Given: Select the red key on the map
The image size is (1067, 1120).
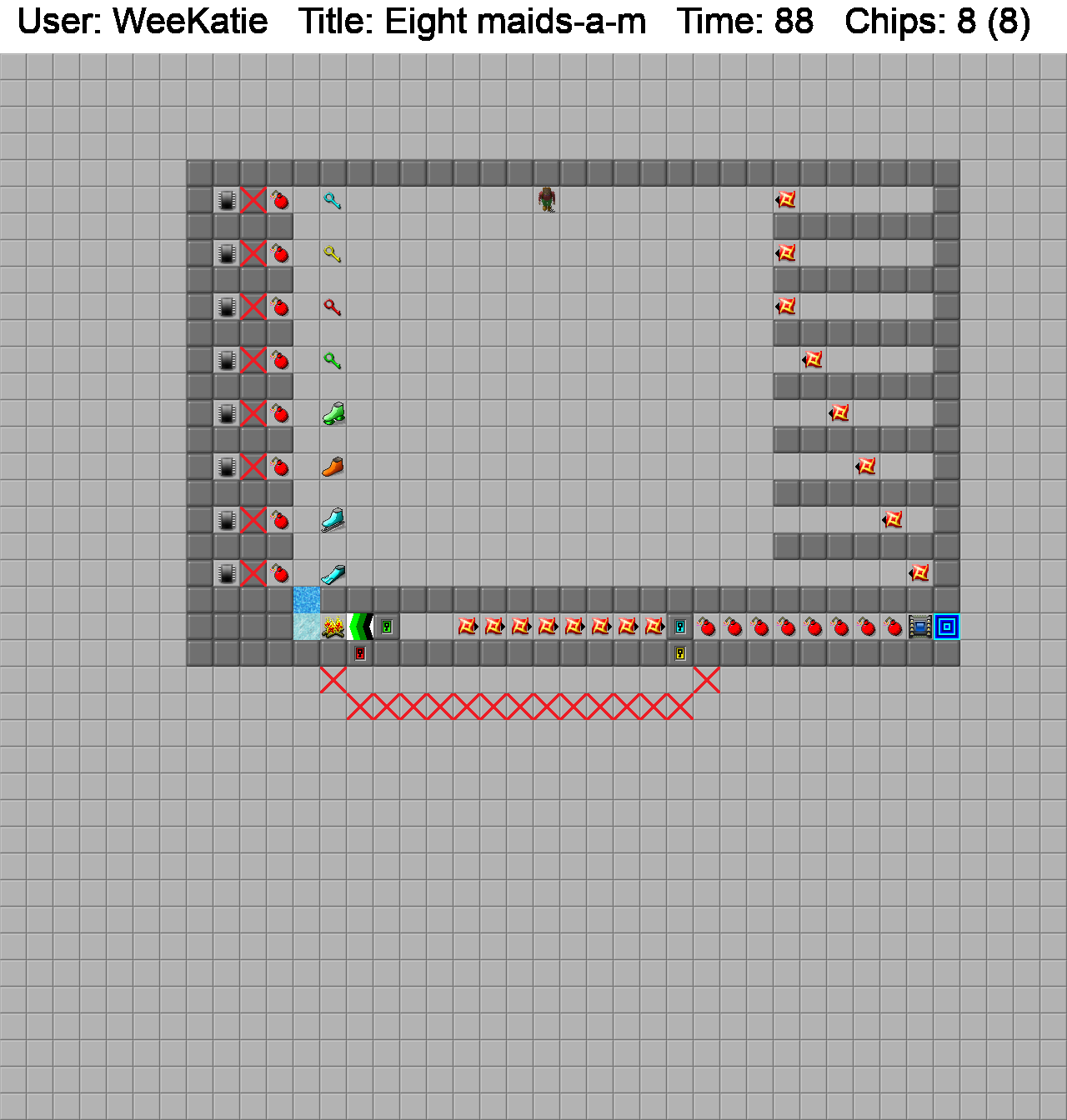Looking at the screenshot, I should coord(333,307).
